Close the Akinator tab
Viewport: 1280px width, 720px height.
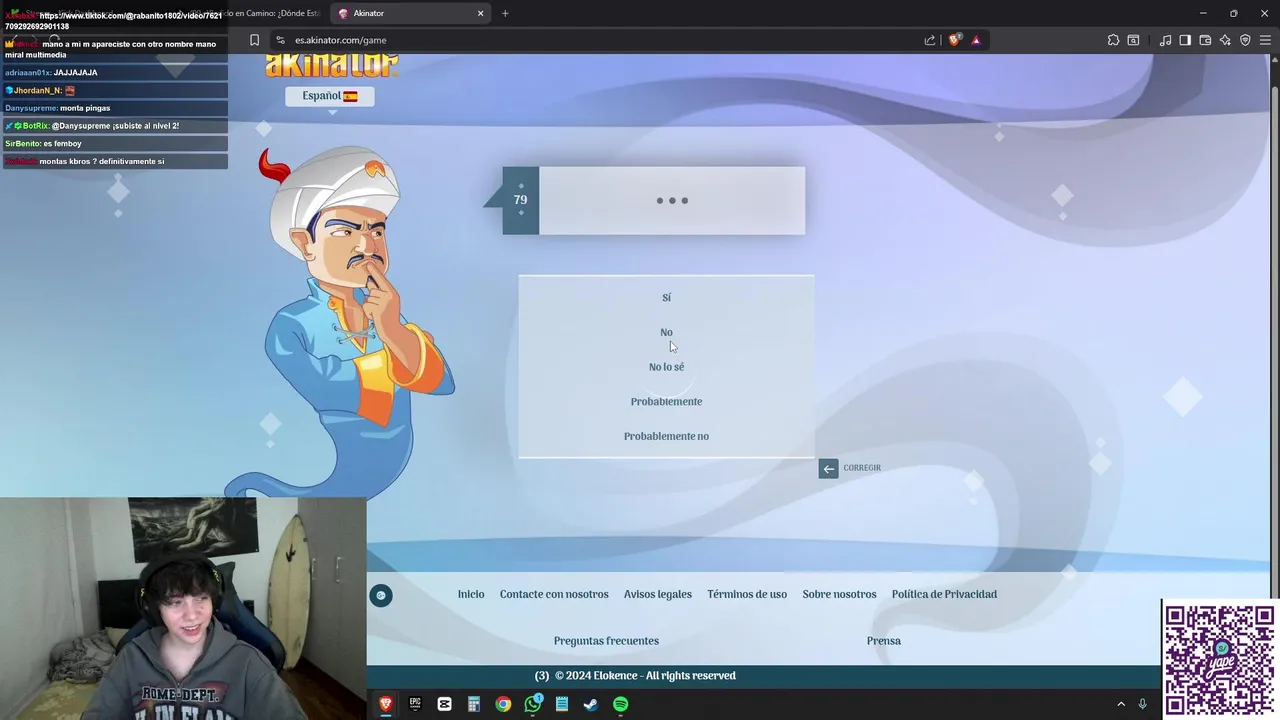tap(480, 13)
